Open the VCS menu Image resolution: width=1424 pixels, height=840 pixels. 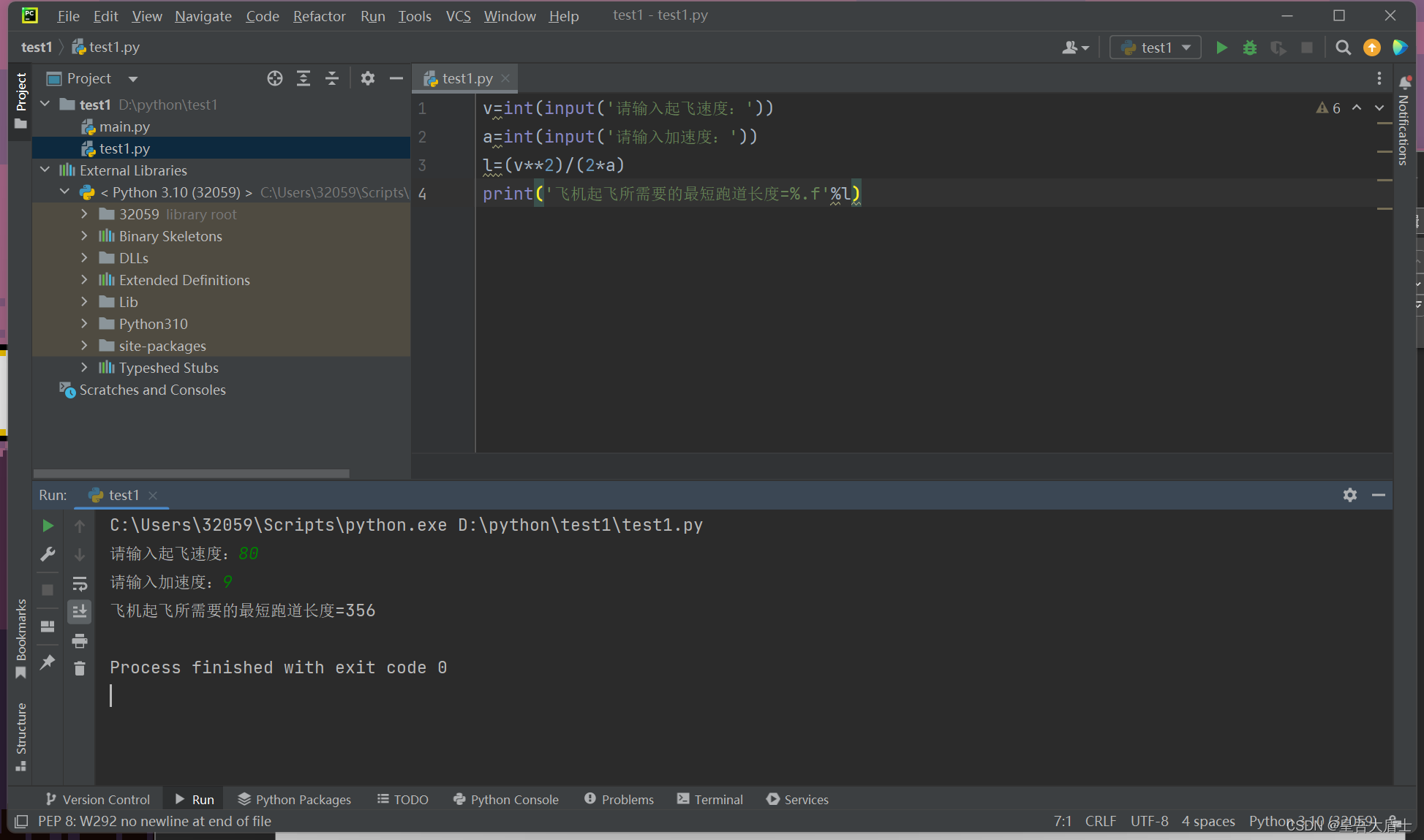tap(458, 15)
